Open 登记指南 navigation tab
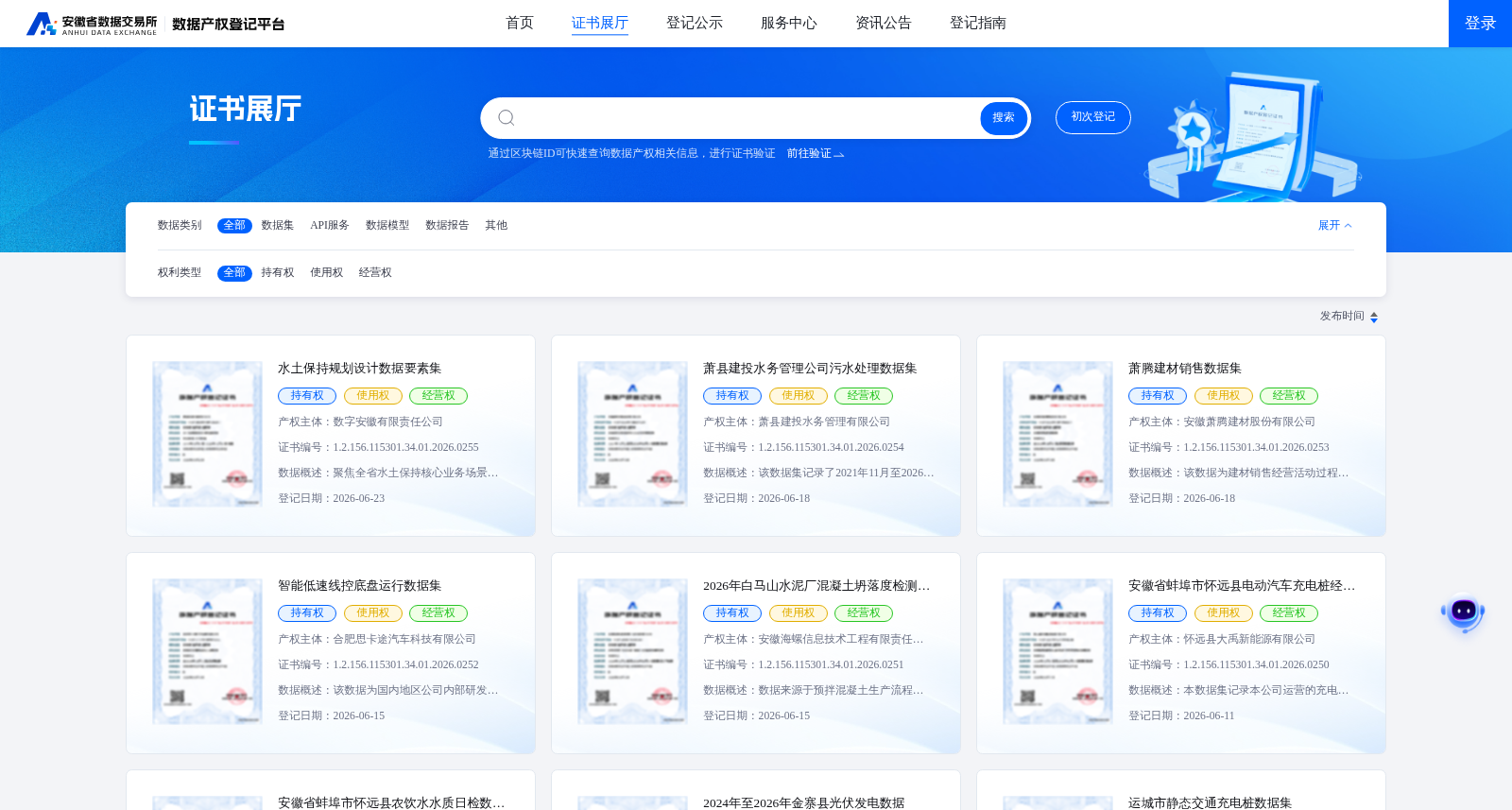This screenshot has height=810, width=1512. 978,23
